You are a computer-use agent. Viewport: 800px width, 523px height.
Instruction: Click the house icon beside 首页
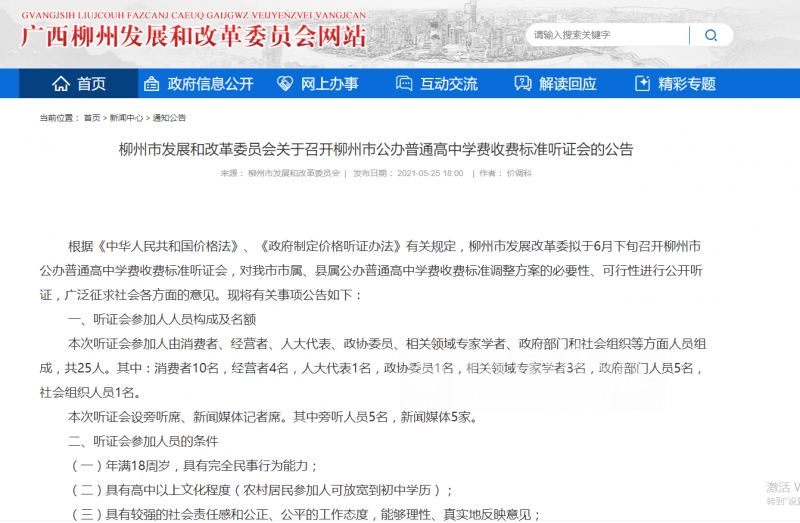coord(61,84)
